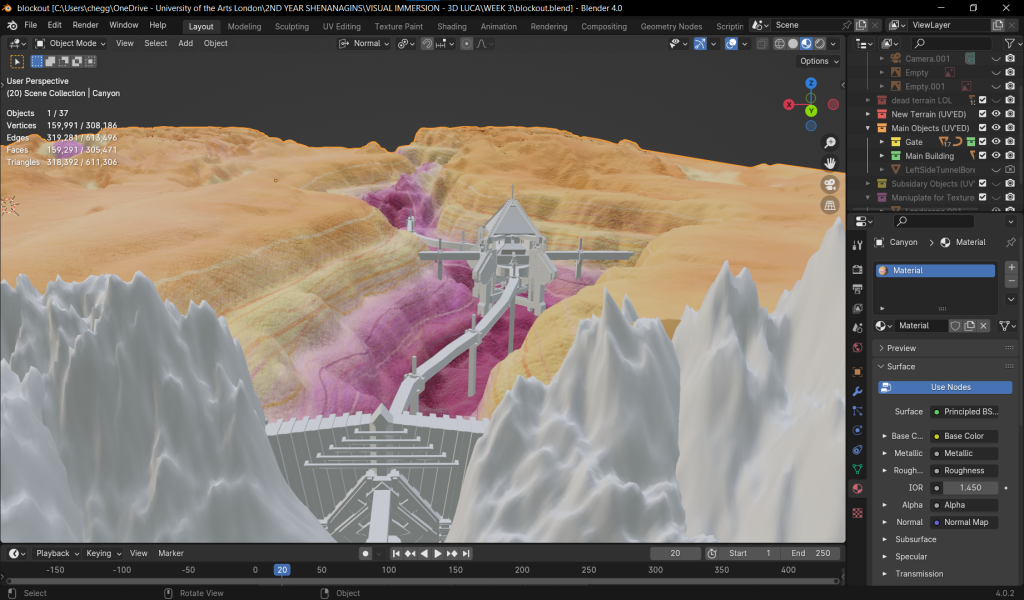Expand the Preview panel

tap(901, 348)
